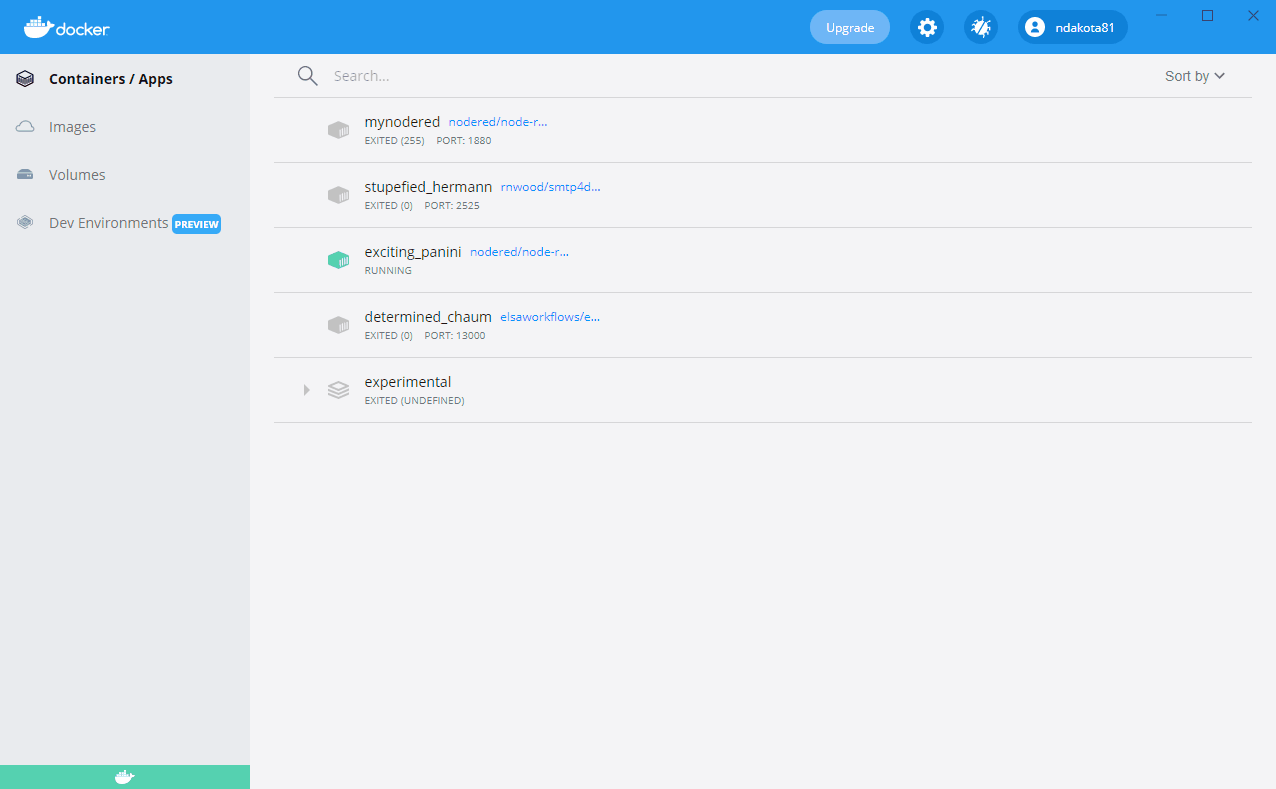Click the search magnifier icon

click(307, 75)
